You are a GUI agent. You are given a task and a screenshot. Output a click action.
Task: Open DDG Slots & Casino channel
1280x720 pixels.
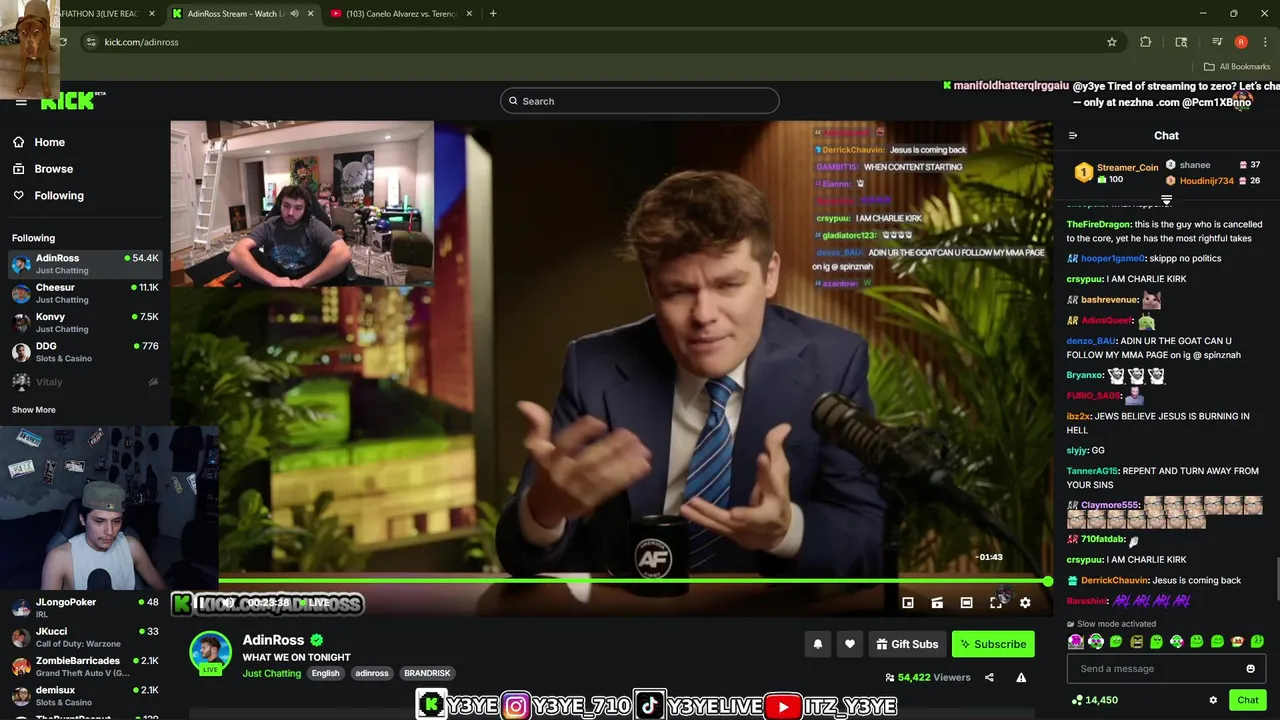click(85, 352)
